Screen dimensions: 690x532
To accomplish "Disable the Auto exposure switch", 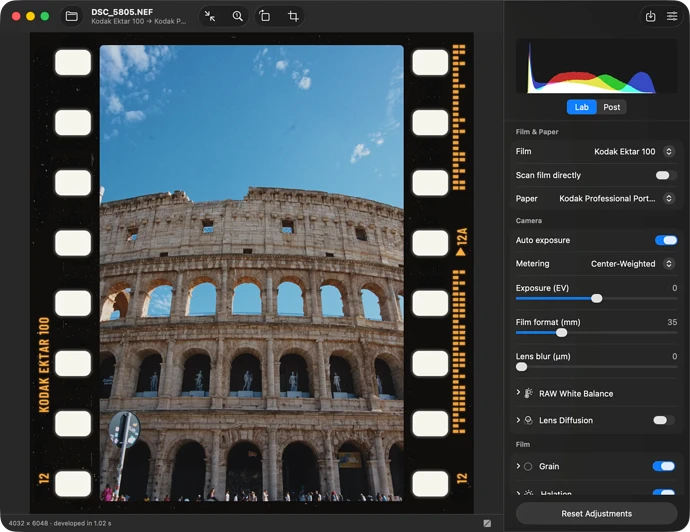I will coord(666,240).
